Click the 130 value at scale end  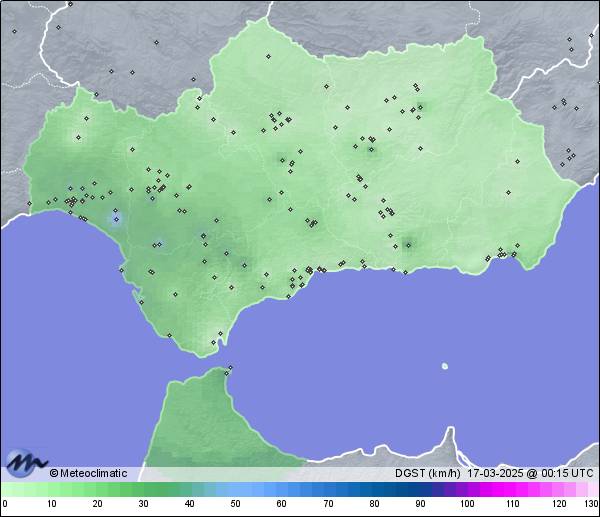pos(591,504)
